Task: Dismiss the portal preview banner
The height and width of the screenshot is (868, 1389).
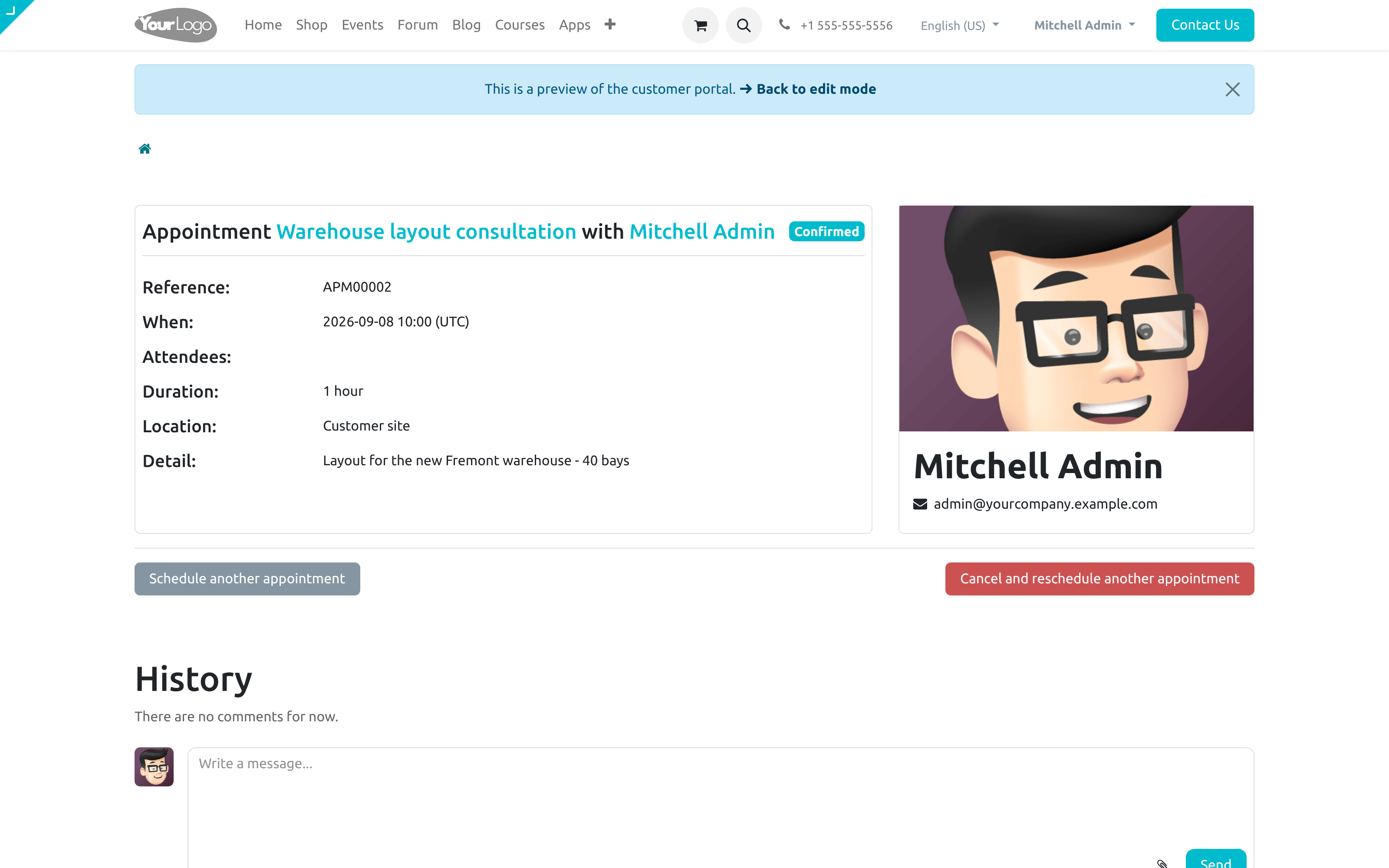Action: (1232, 89)
